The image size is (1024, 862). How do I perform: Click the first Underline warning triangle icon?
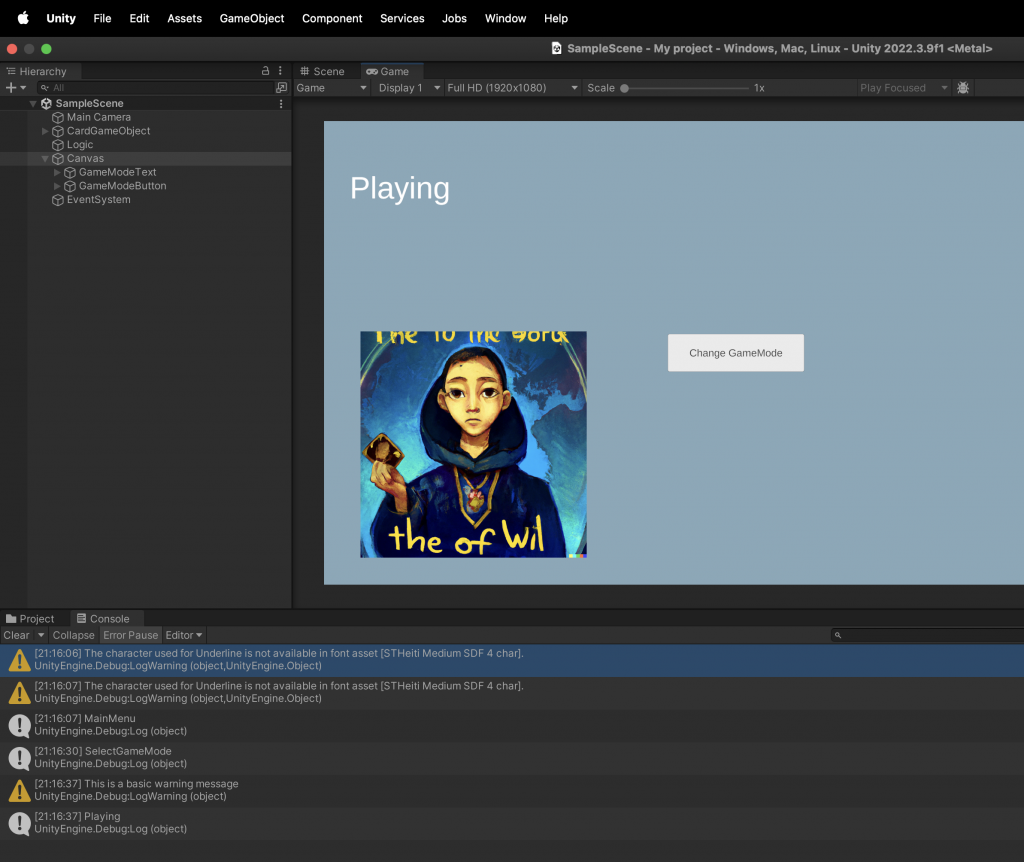coord(20,660)
